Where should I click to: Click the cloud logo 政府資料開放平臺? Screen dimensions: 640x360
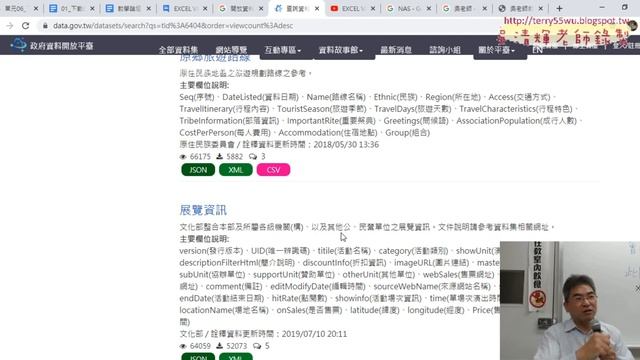[x=52, y=45]
